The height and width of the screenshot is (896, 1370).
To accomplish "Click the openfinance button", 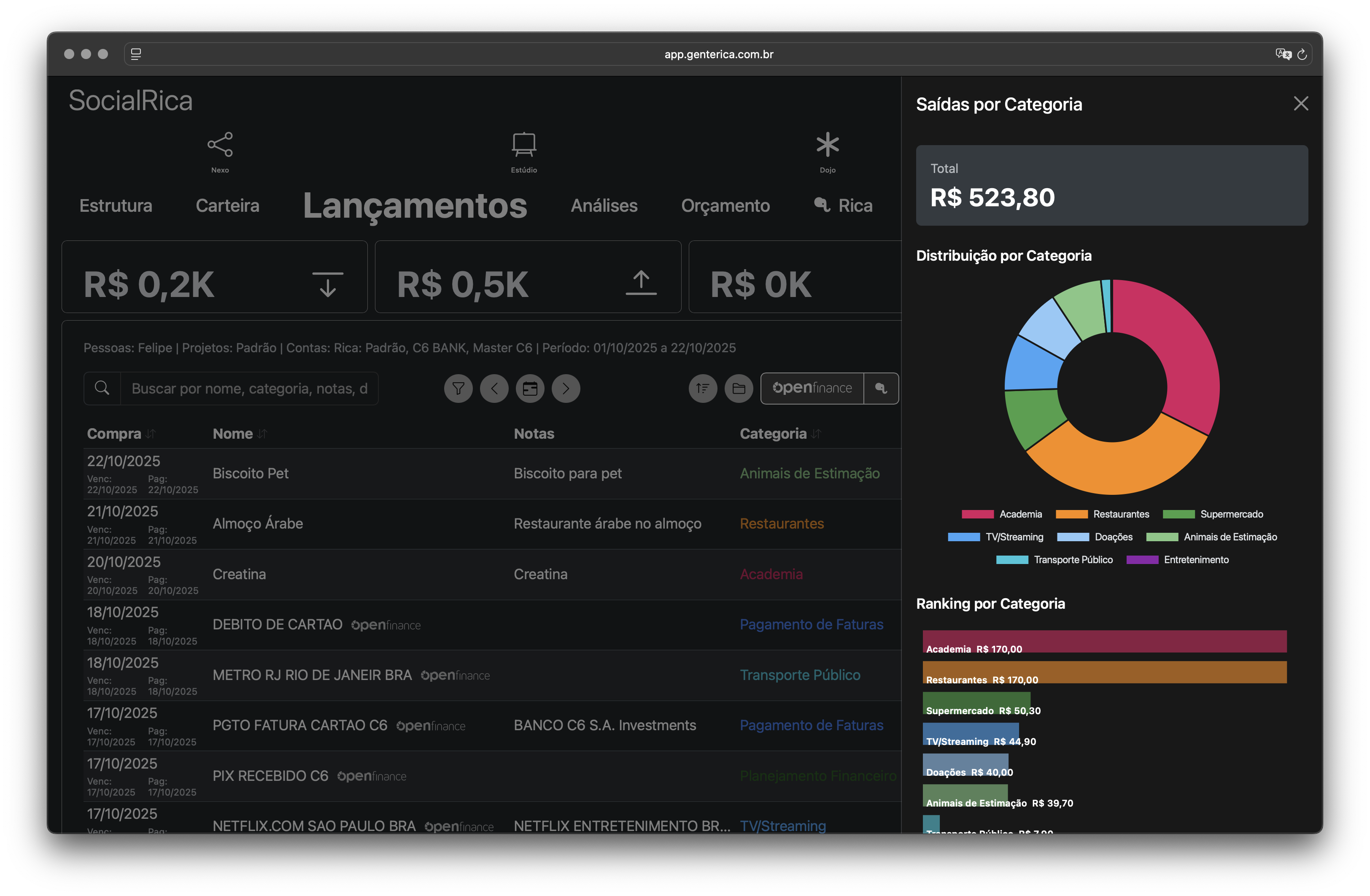I will [812, 389].
